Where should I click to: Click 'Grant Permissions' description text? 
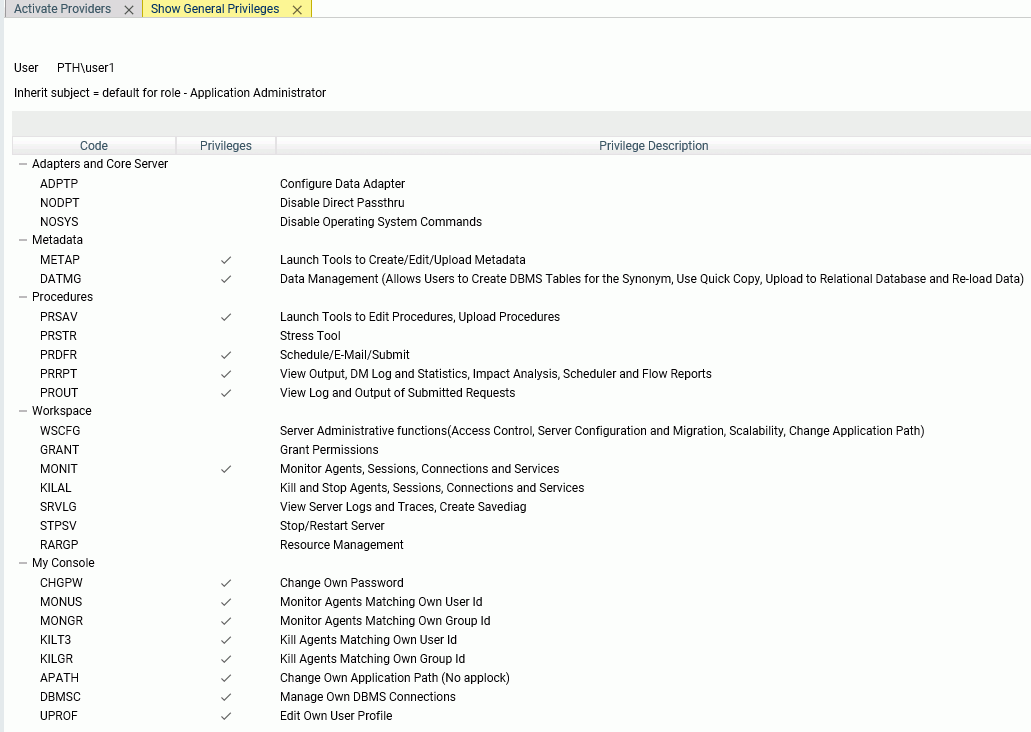tap(329, 451)
